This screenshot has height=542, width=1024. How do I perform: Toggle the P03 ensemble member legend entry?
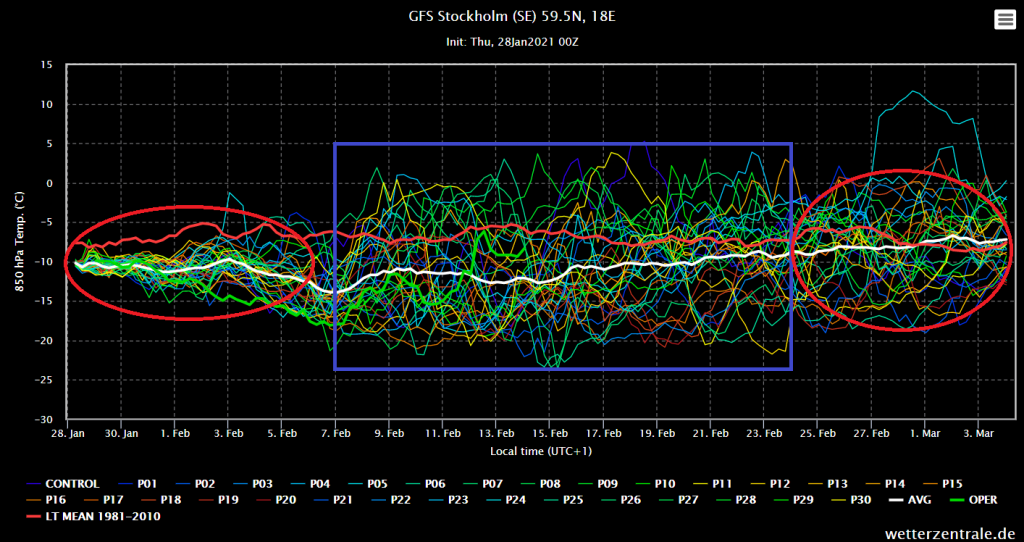click(253, 484)
